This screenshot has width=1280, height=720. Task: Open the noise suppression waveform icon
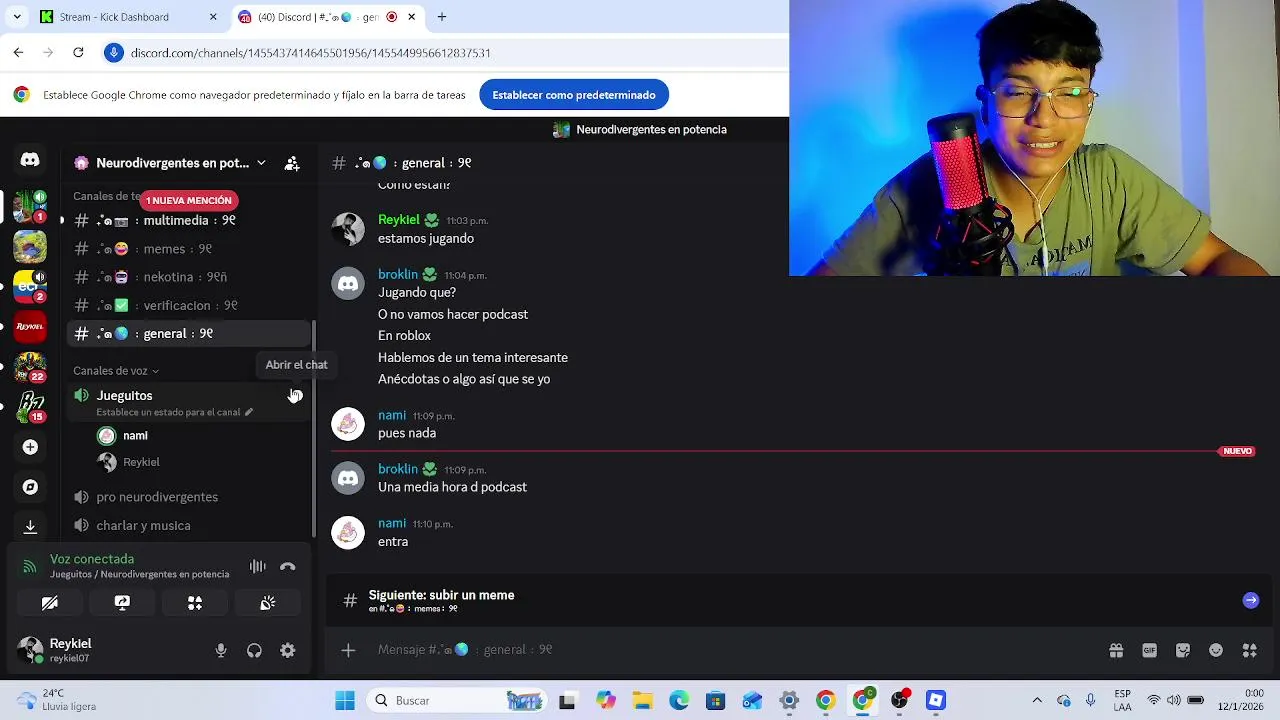coord(258,567)
